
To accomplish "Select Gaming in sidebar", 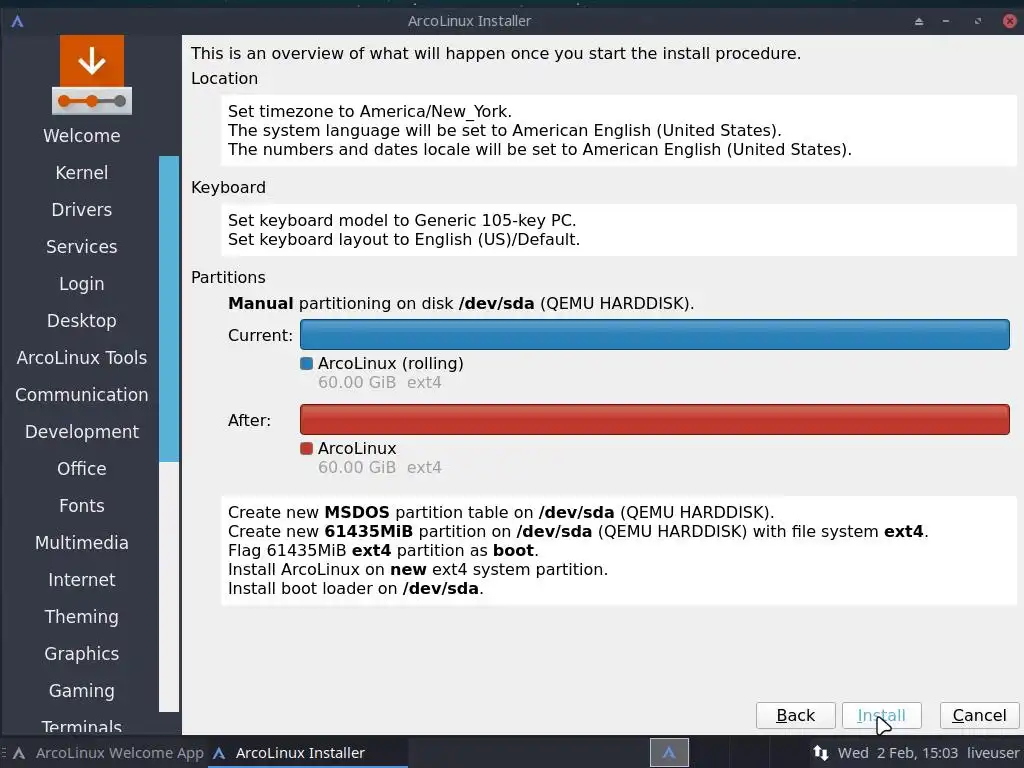I will [82, 691].
